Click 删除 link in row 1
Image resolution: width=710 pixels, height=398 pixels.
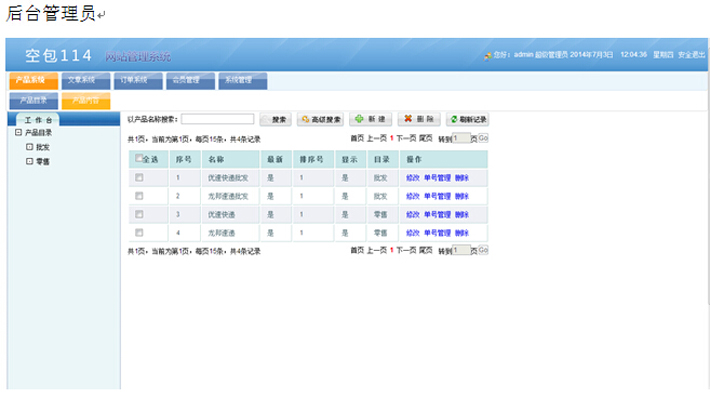(x=462, y=178)
